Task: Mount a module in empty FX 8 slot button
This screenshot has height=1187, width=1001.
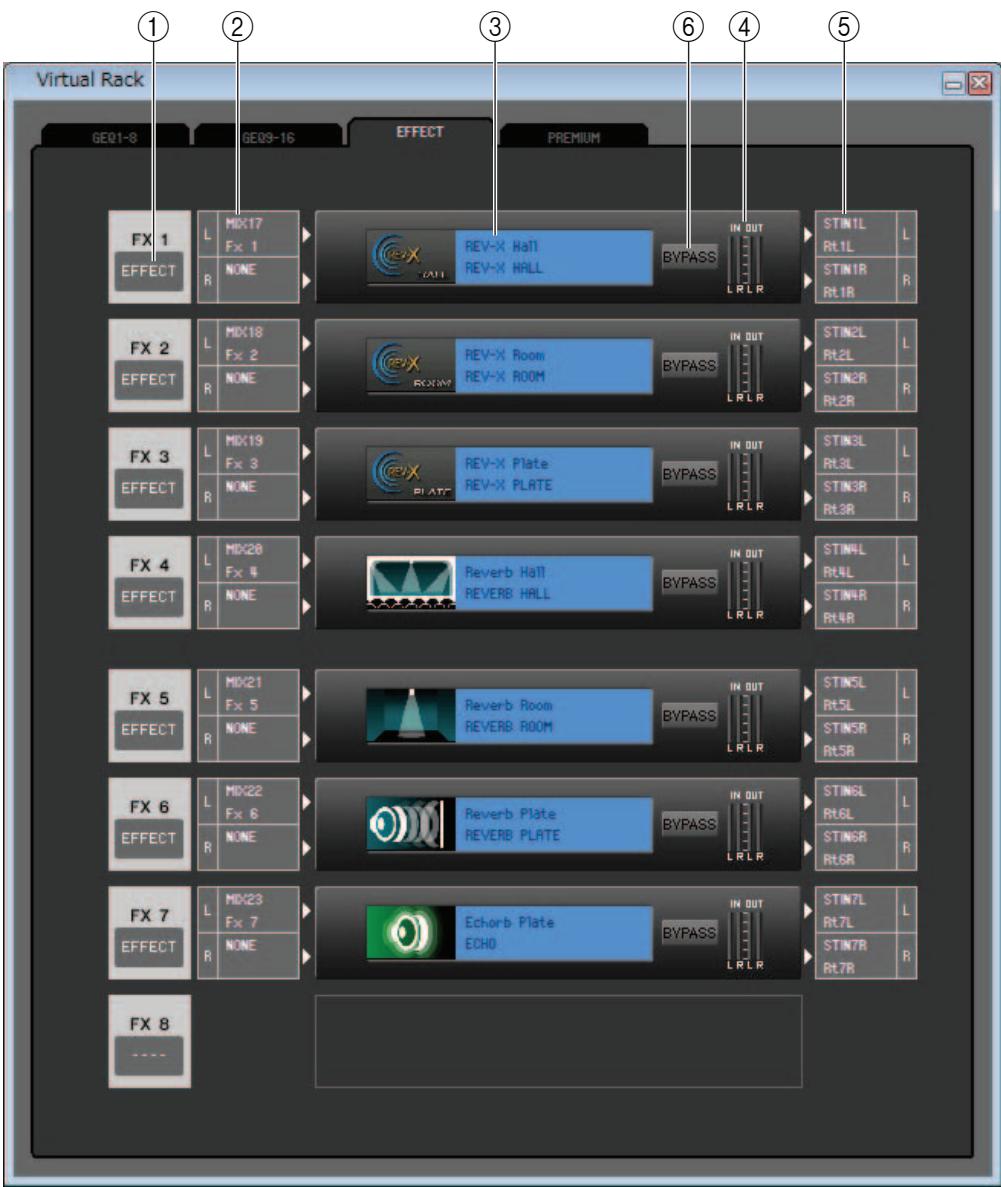Action: coord(148,1056)
